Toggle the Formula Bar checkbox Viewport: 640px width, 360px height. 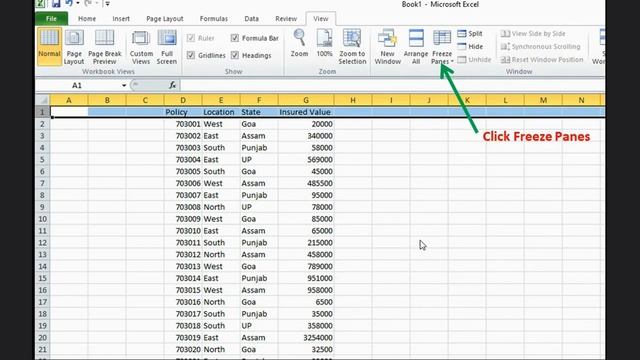tap(235, 38)
